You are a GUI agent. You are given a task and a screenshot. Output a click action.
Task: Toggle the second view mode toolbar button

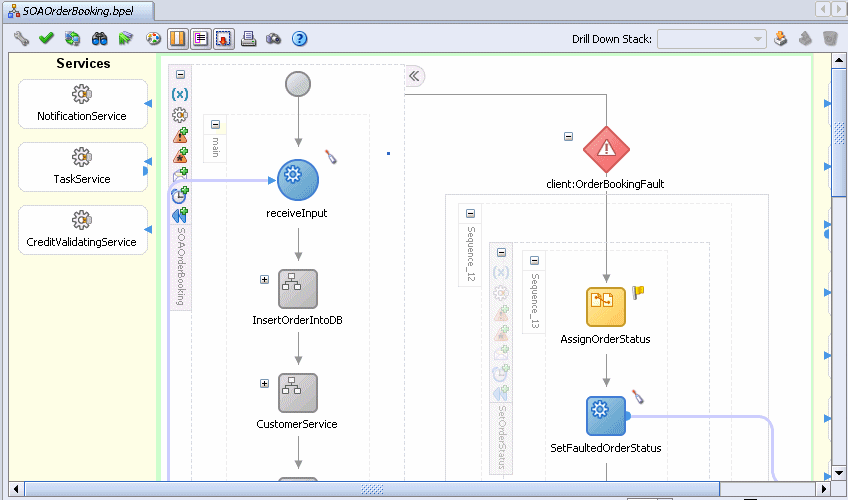[x=201, y=38]
